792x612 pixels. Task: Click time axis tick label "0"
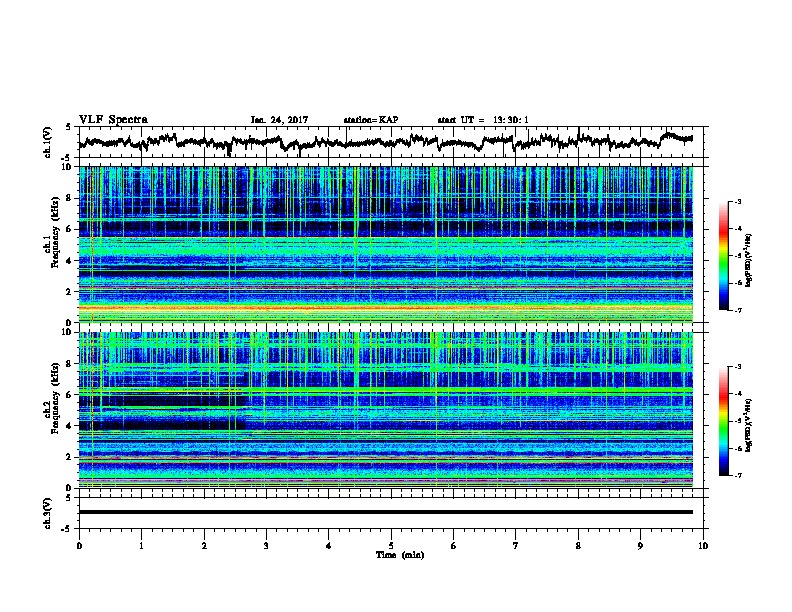pos(79,545)
